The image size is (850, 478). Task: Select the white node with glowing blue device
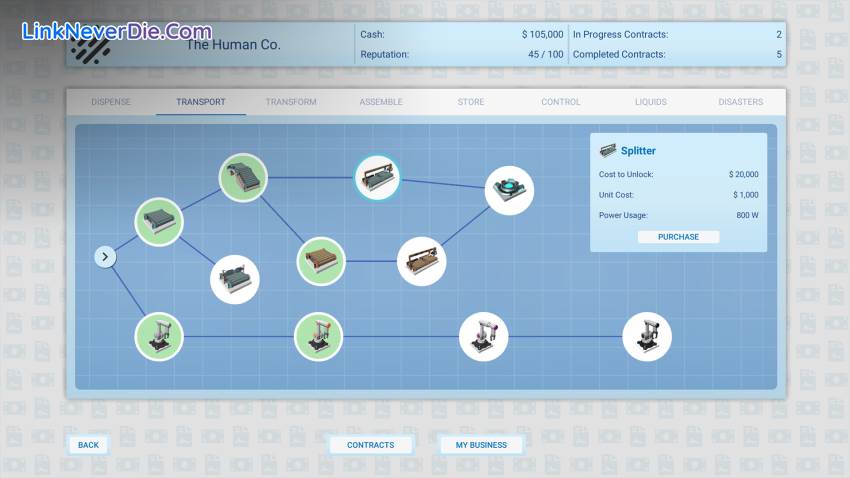coord(509,190)
